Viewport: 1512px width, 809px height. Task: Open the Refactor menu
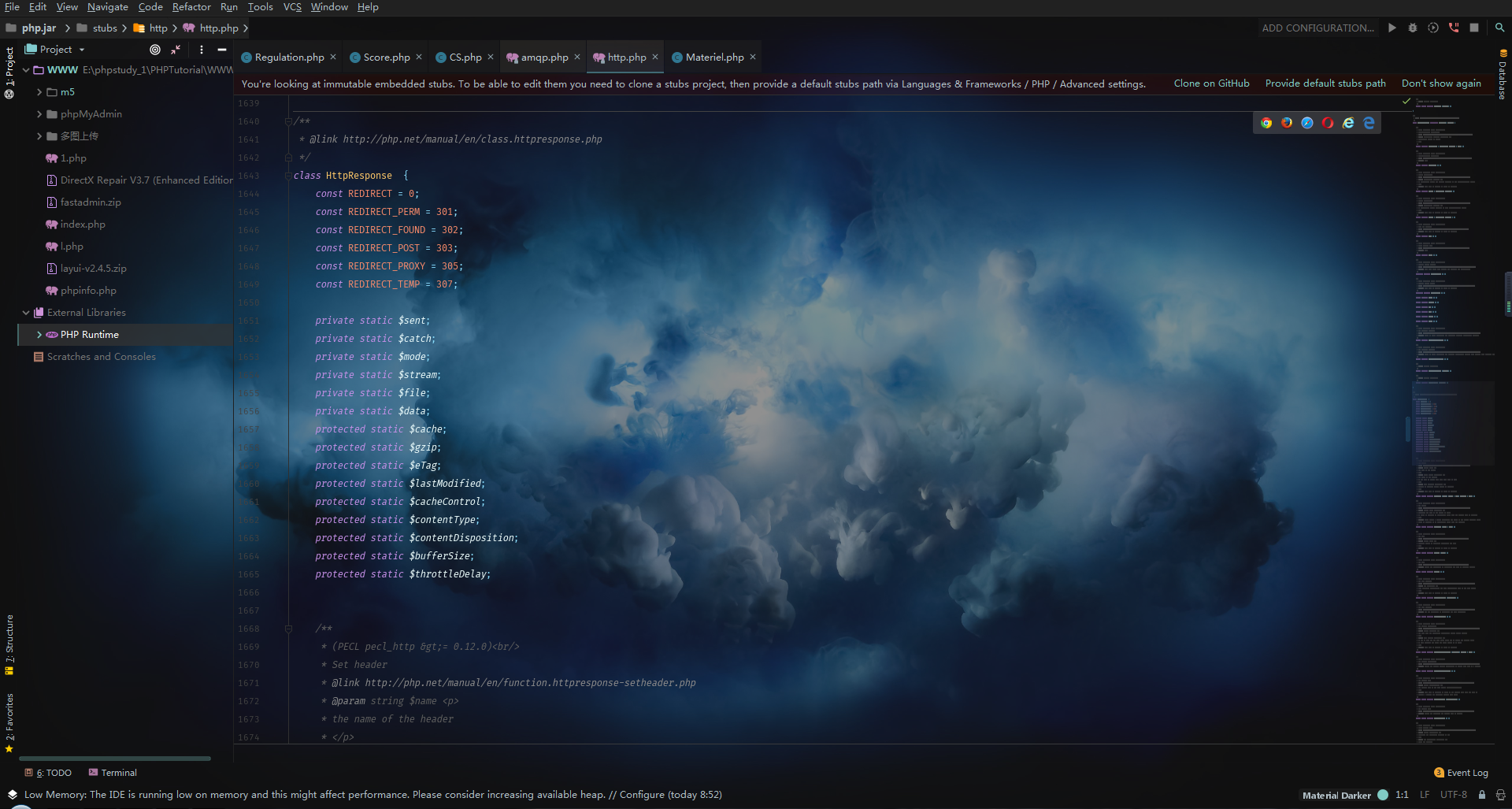point(191,7)
